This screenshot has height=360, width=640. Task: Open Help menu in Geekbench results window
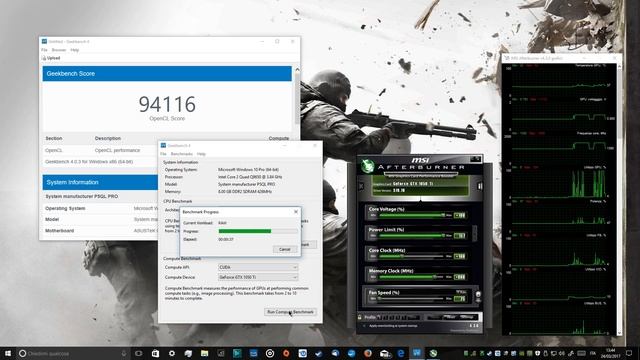coord(75,50)
